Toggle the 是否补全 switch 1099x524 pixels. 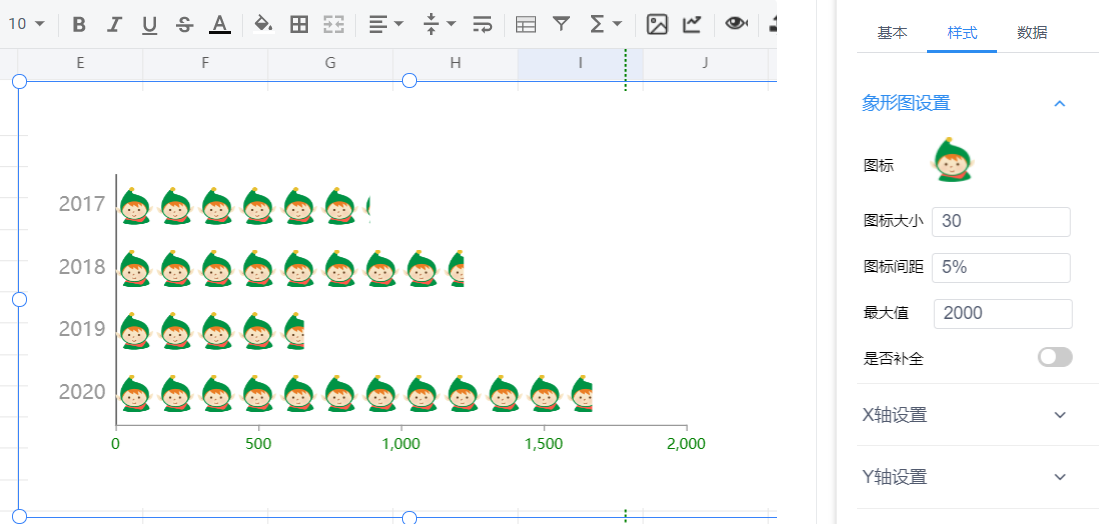[x=1055, y=357]
